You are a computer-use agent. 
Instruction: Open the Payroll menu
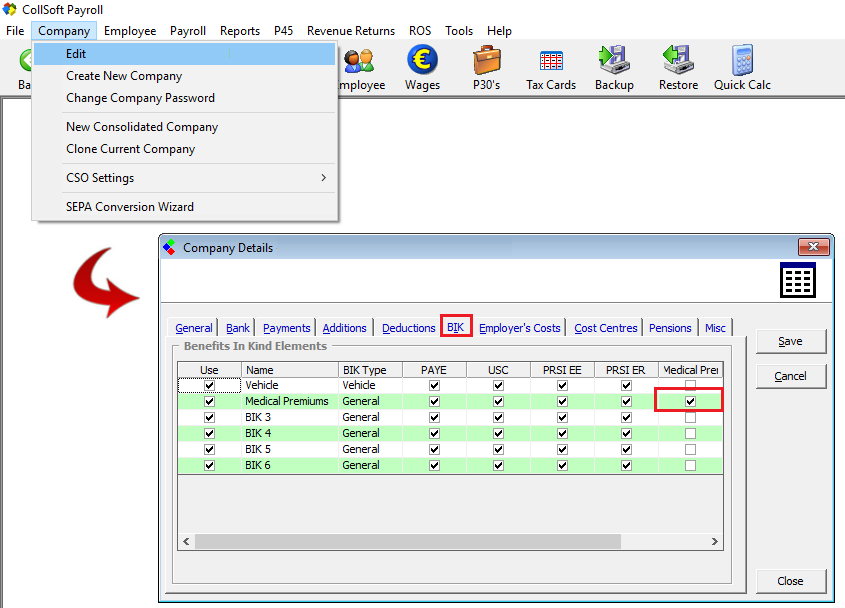[187, 31]
